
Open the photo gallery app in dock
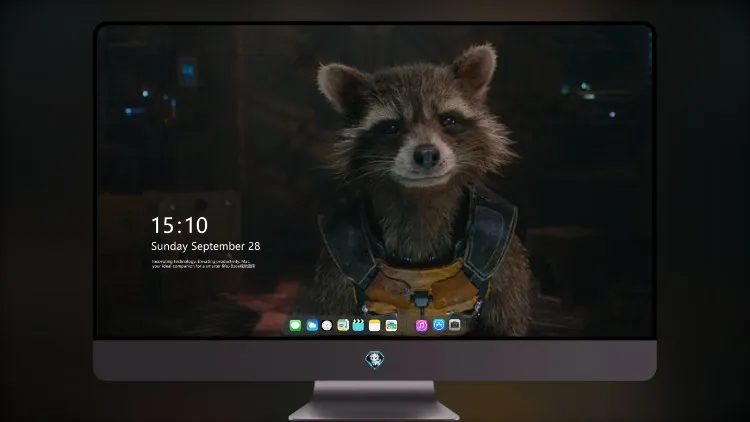tap(391, 326)
